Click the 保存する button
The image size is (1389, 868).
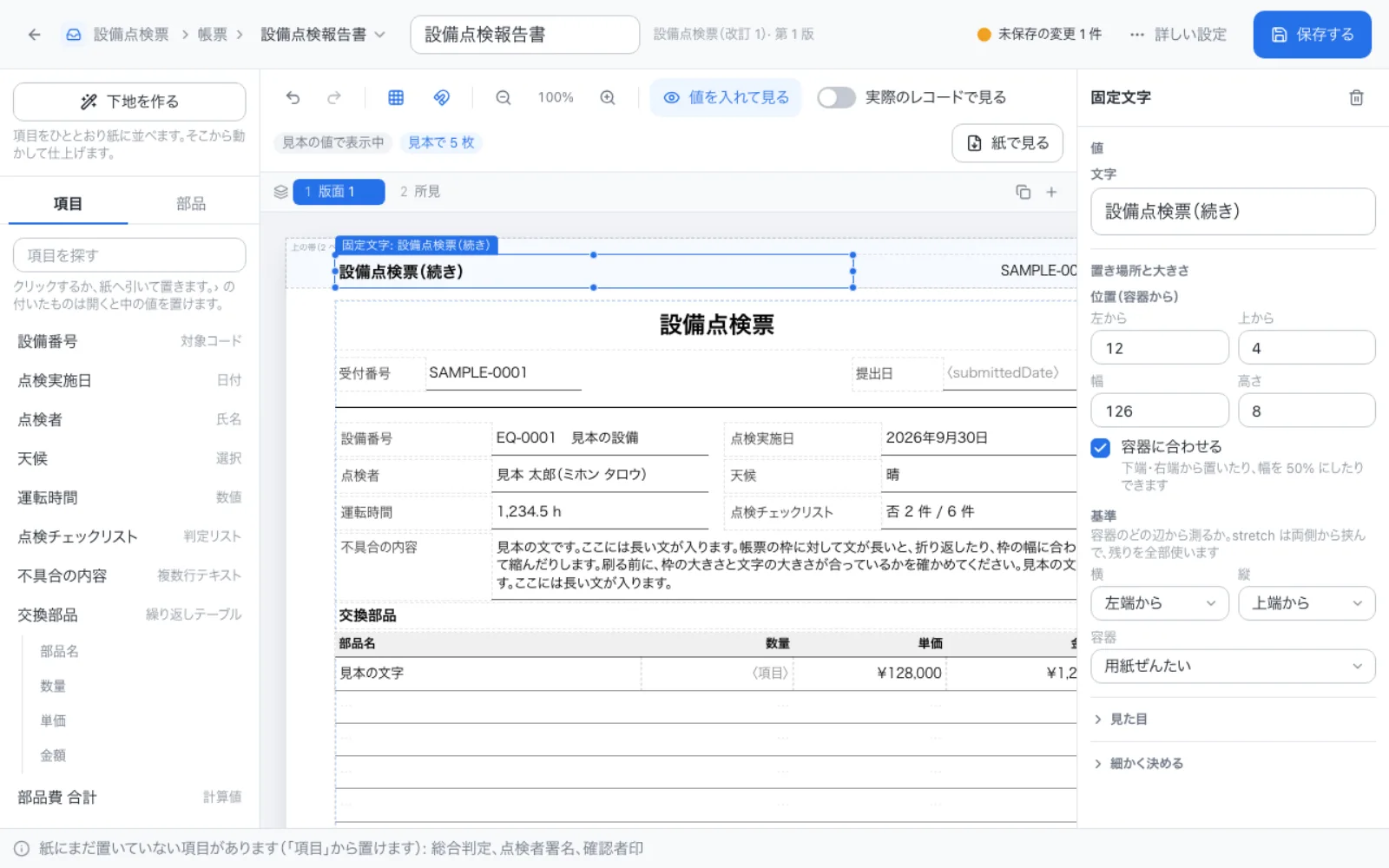pyautogui.click(x=1312, y=35)
